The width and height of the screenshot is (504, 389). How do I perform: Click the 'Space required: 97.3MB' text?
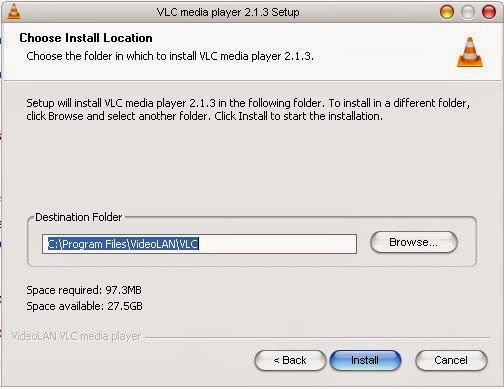(x=84, y=290)
